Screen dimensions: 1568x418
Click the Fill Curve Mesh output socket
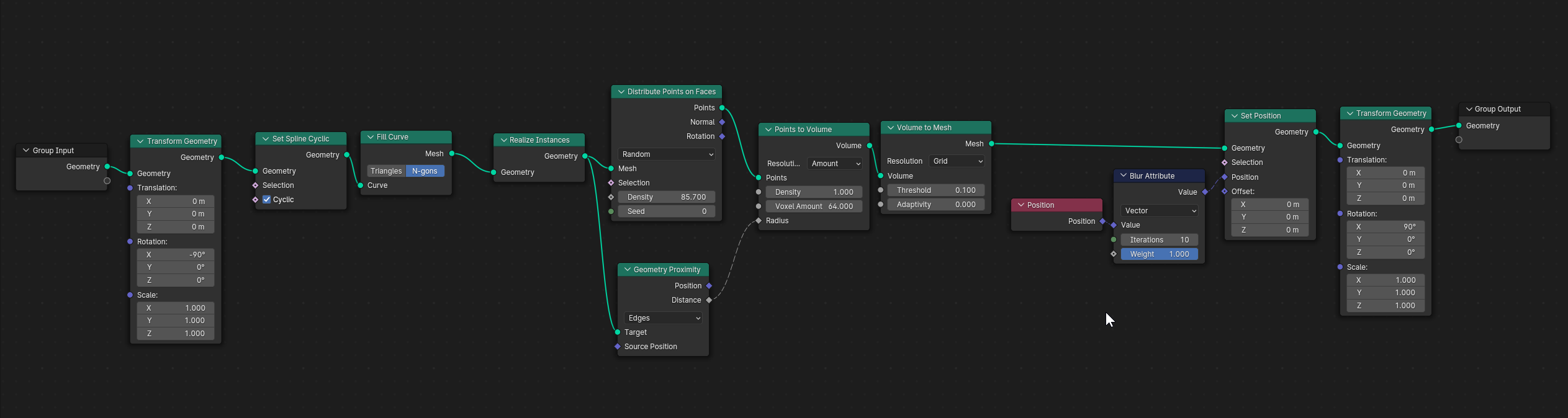tap(452, 154)
